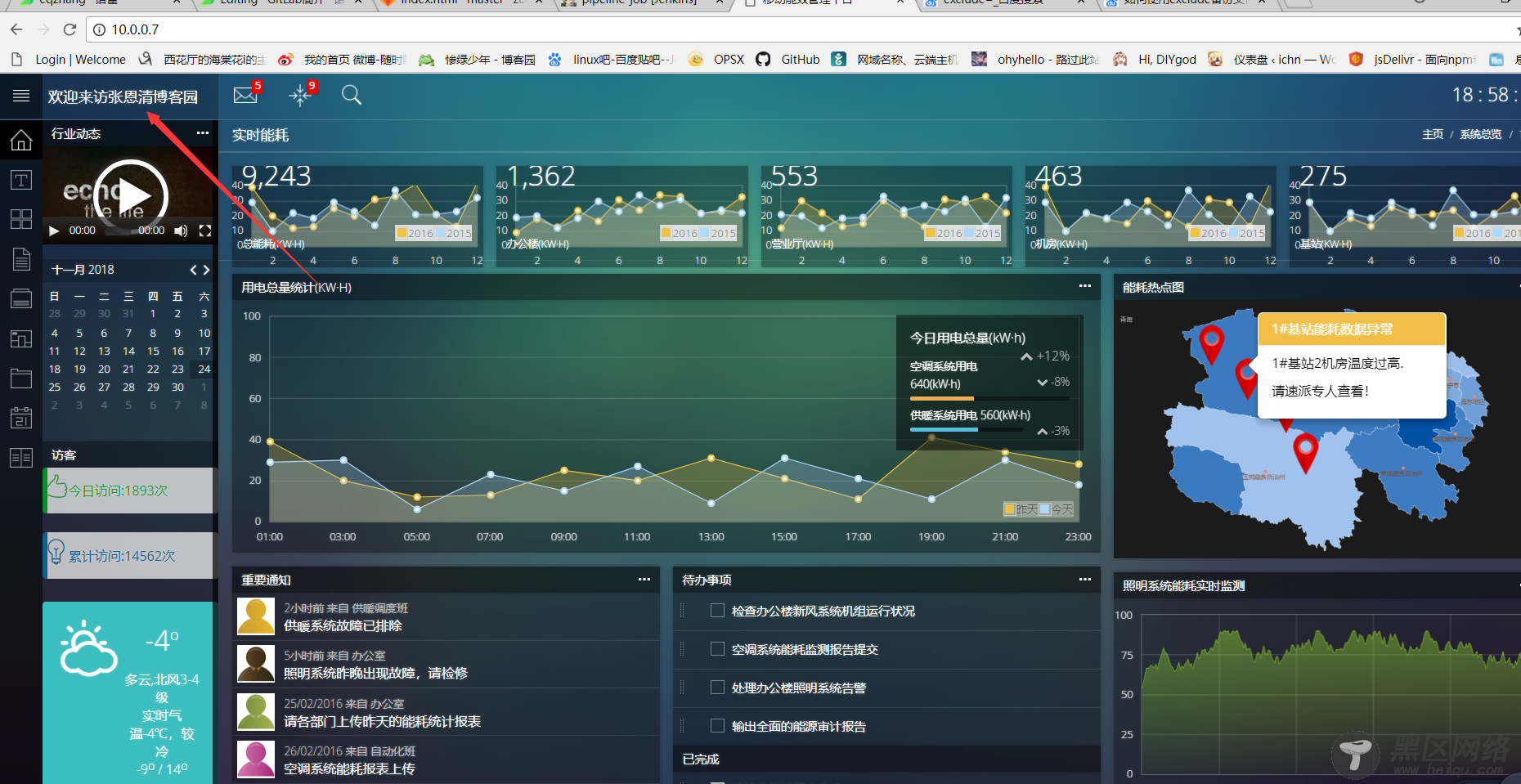Mute the video with the speaker icon
Screen dimensions: 1521x784
[181, 231]
